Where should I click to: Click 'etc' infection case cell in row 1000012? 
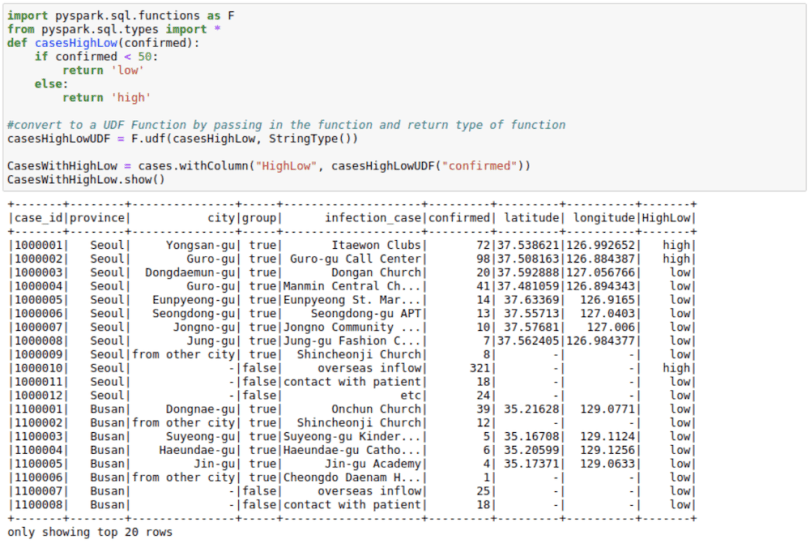click(411, 395)
